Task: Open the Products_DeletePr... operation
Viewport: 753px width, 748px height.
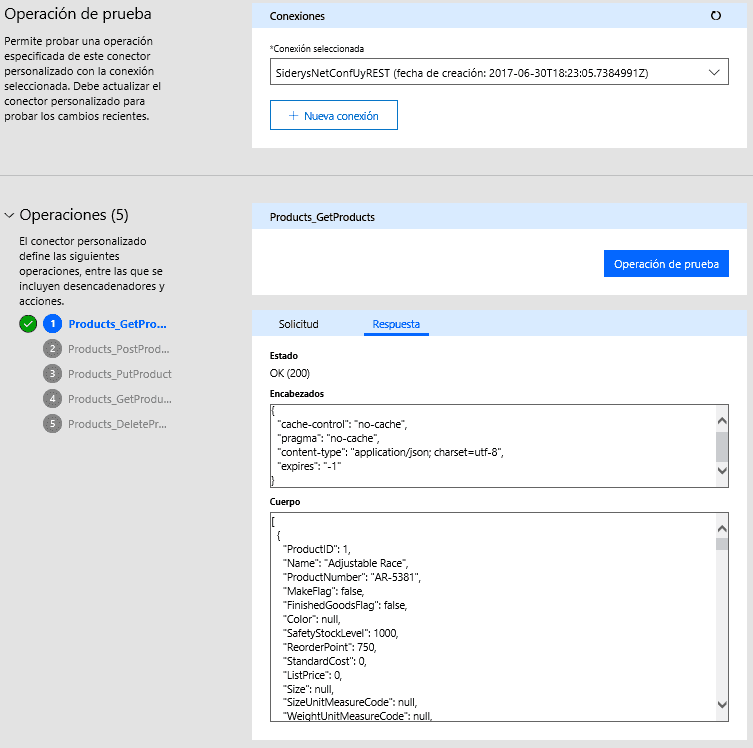Action: click(117, 424)
